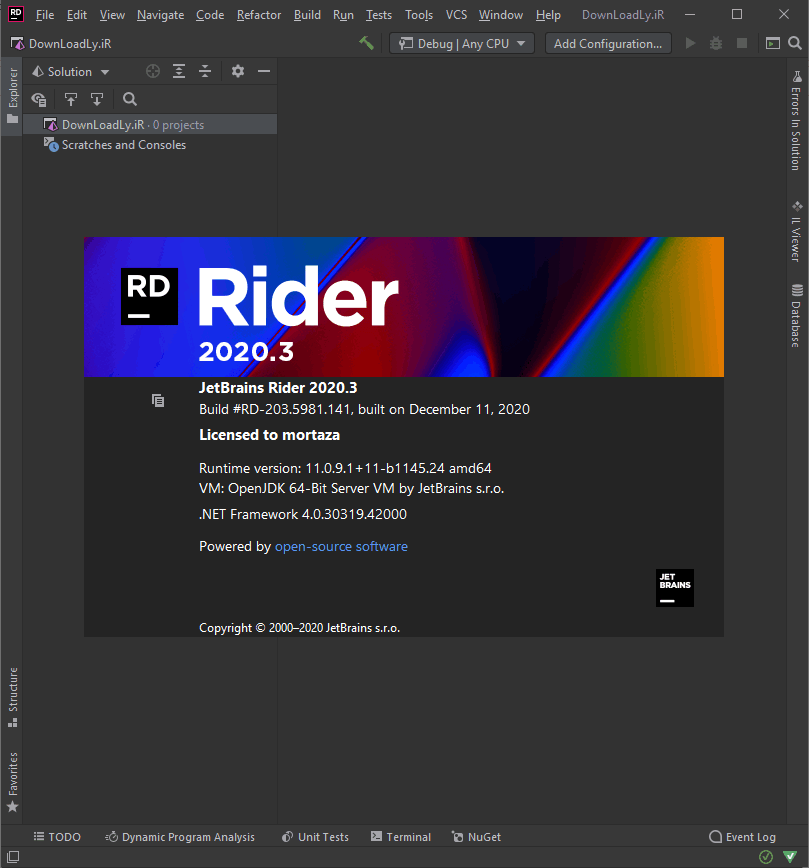Click the Stop square icon in toolbar
809x868 pixels.
click(x=742, y=43)
